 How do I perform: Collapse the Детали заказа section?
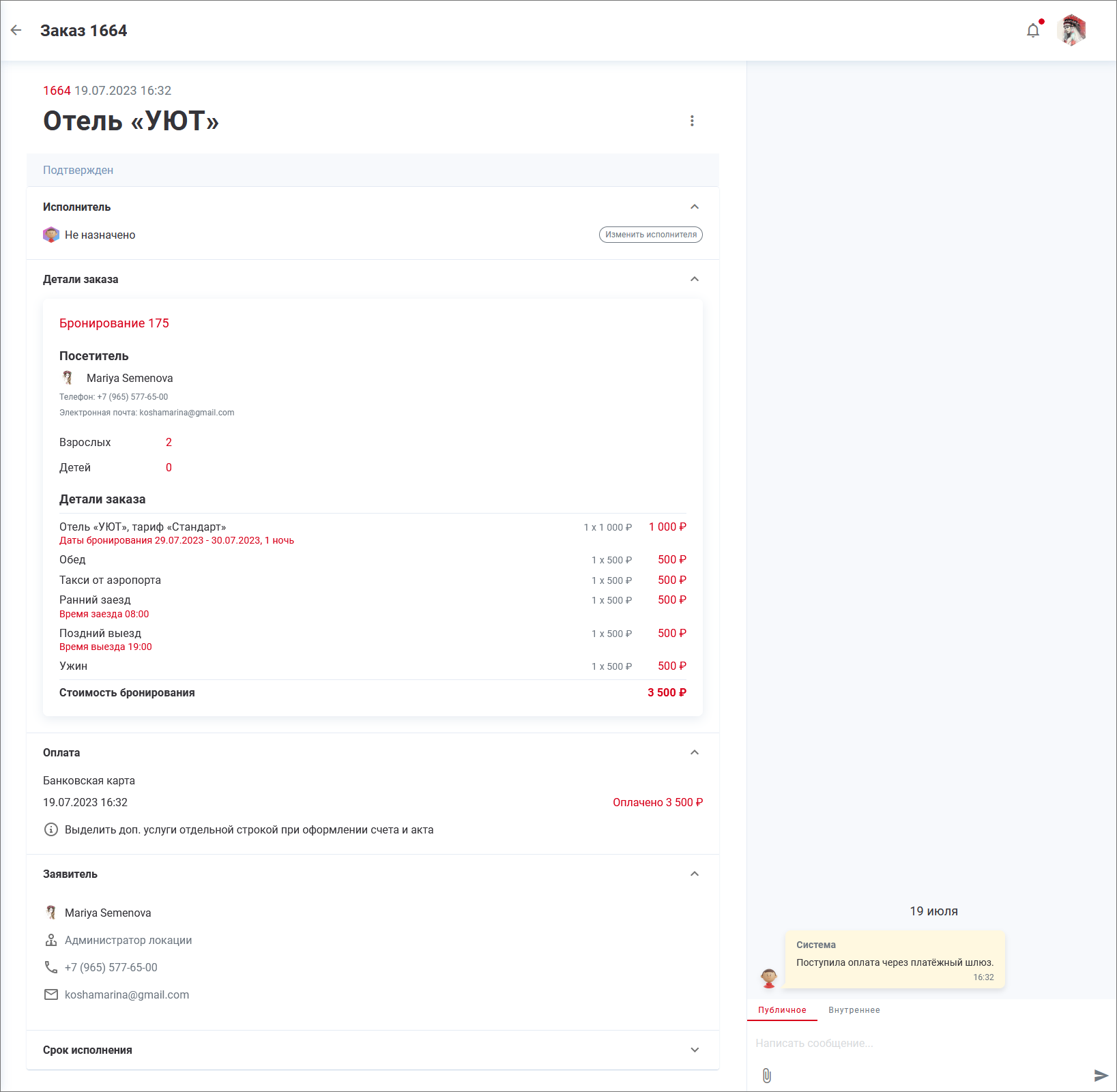coord(695,279)
